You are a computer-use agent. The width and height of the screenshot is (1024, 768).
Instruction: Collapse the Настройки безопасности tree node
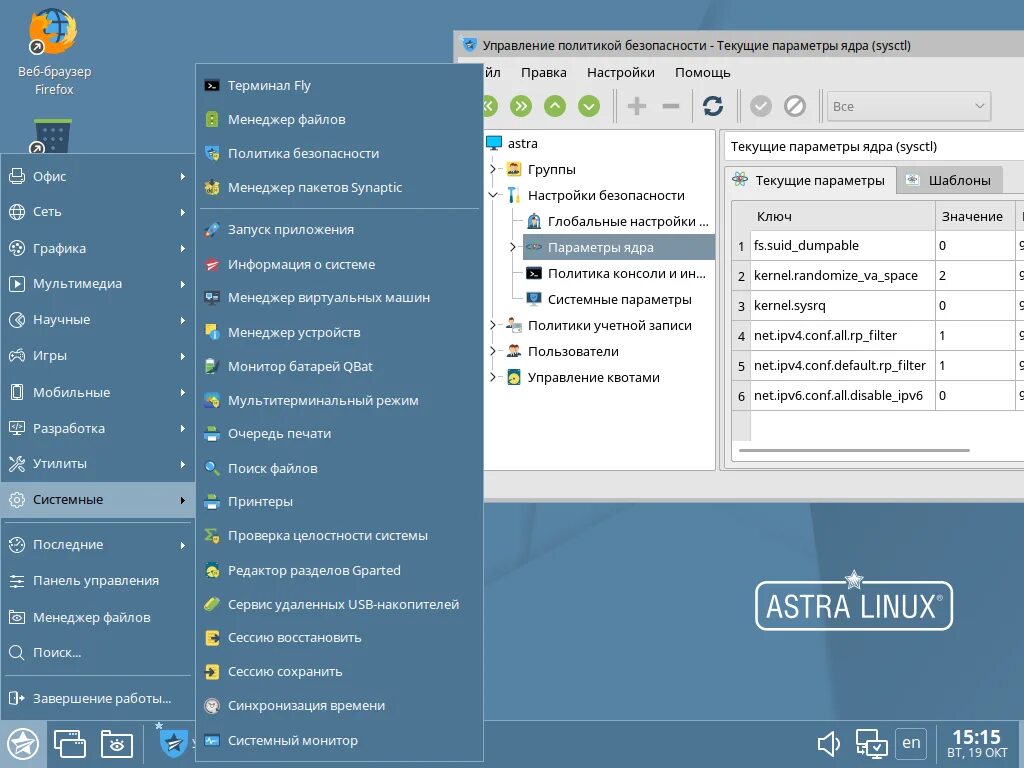[x=493, y=195]
